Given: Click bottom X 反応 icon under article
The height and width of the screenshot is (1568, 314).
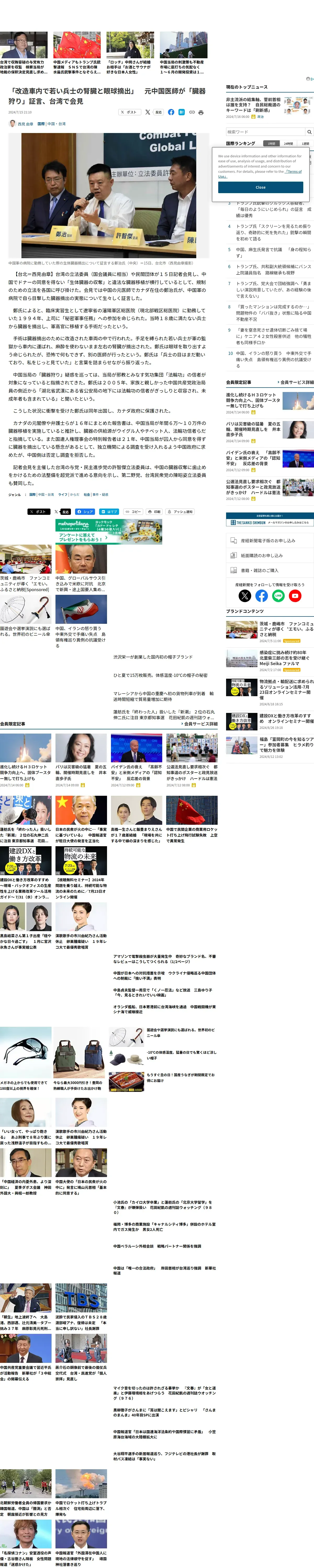Looking at the screenshot, I should (x=63, y=512).
